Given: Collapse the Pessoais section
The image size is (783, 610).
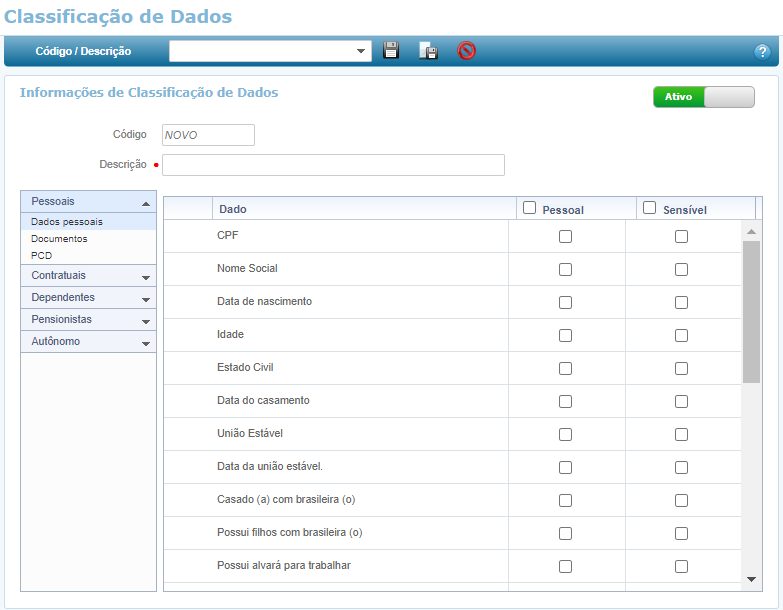Looking at the screenshot, I should (x=88, y=202).
